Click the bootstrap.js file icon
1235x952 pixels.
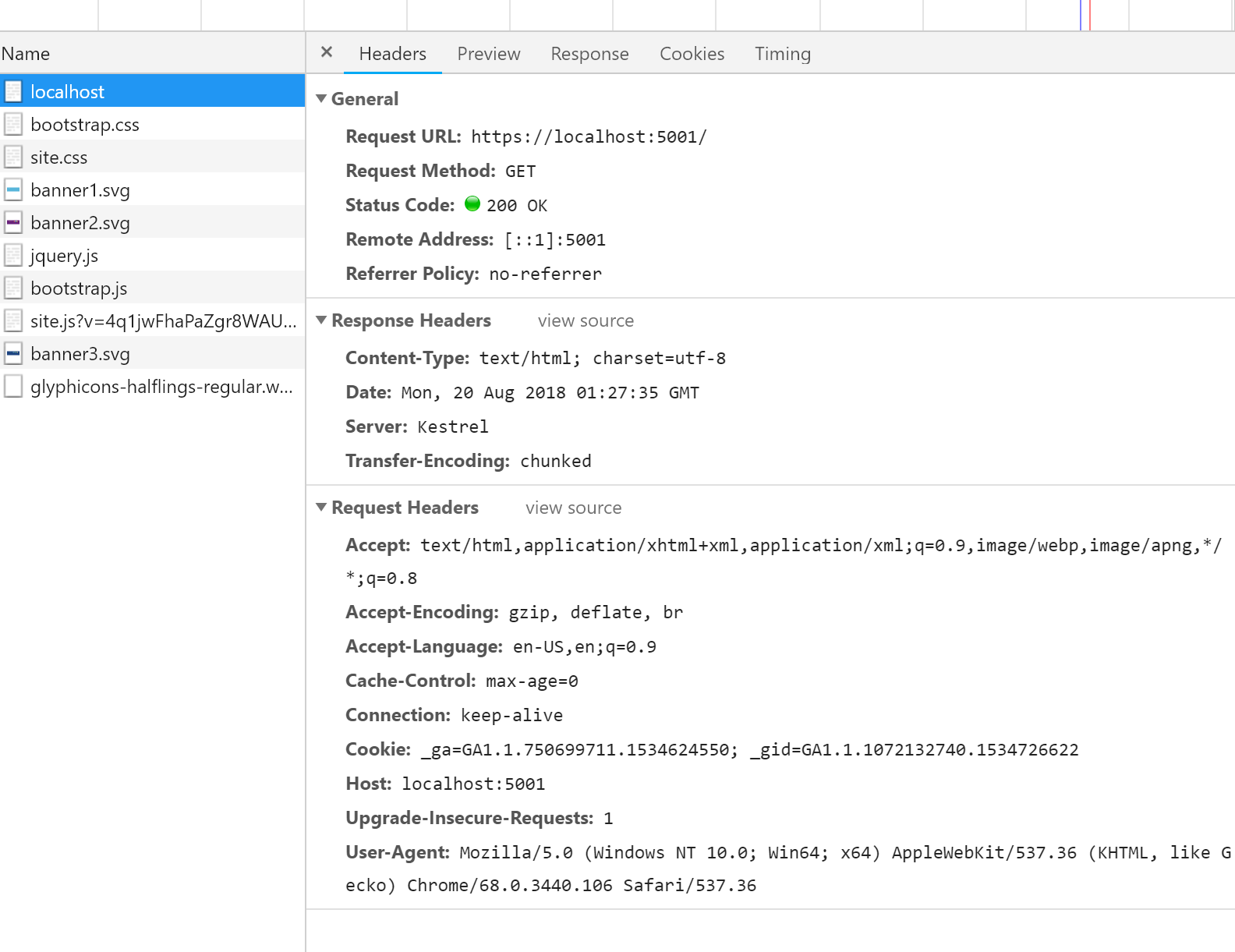tap(13, 288)
